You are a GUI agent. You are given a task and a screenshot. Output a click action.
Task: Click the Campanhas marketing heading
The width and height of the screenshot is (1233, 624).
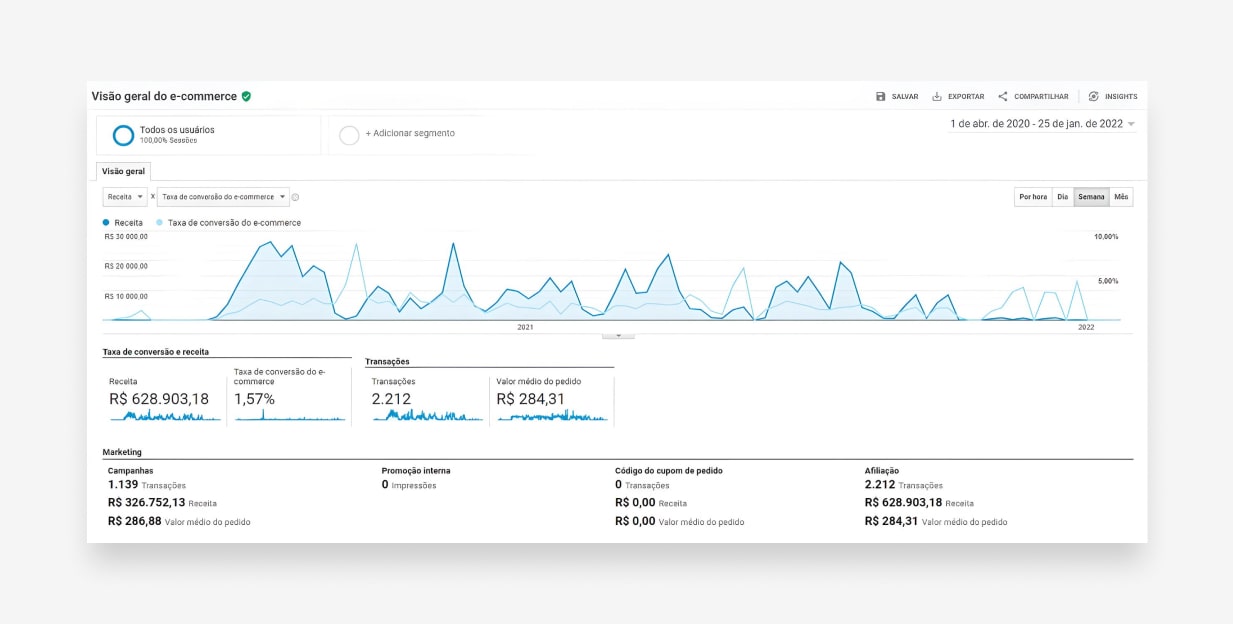tap(131, 470)
